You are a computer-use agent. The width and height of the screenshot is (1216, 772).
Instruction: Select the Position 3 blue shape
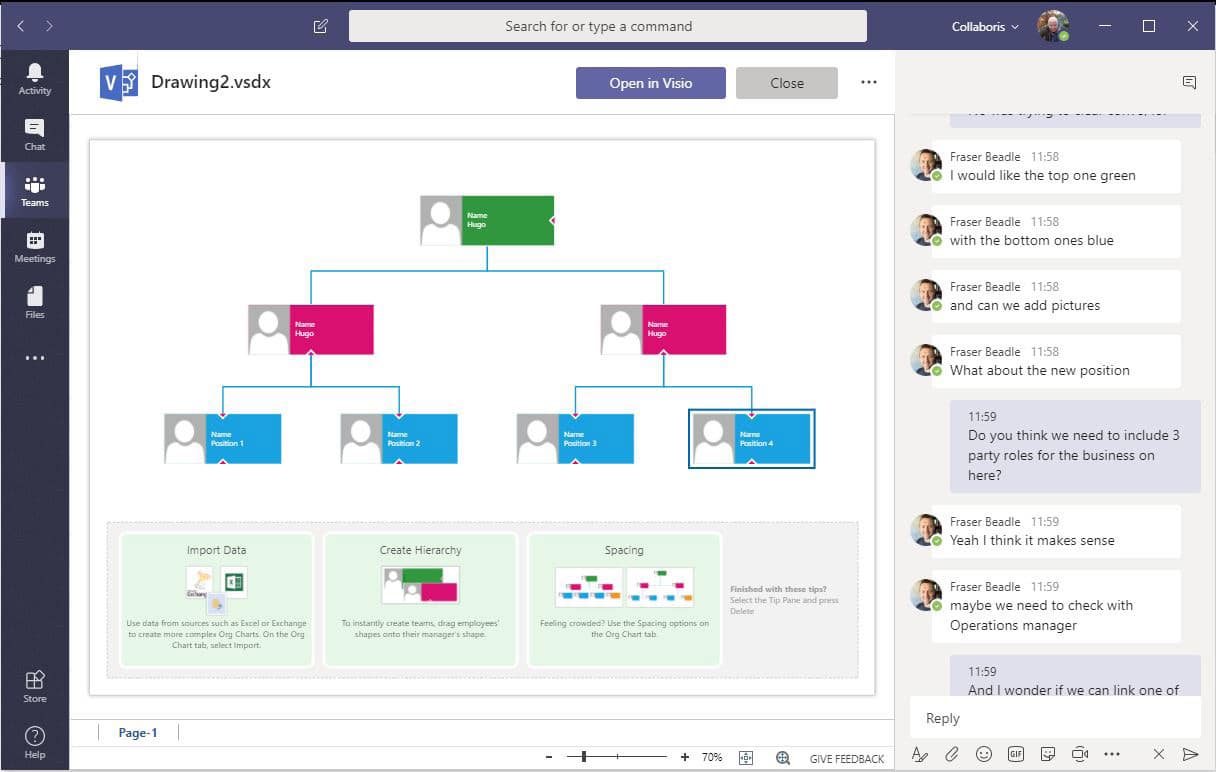tap(575, 438)
